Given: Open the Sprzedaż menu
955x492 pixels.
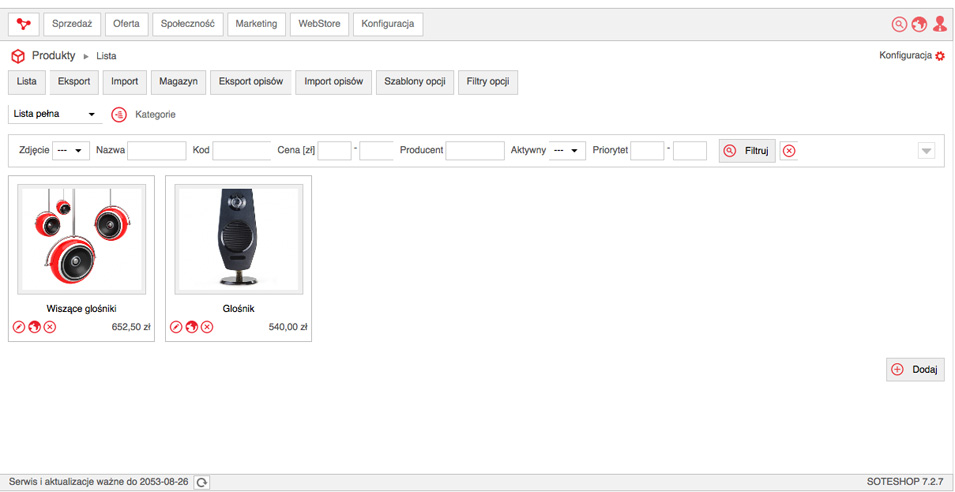Looking at the screenshot, I should pyautogui.click(x=72, y=24).
